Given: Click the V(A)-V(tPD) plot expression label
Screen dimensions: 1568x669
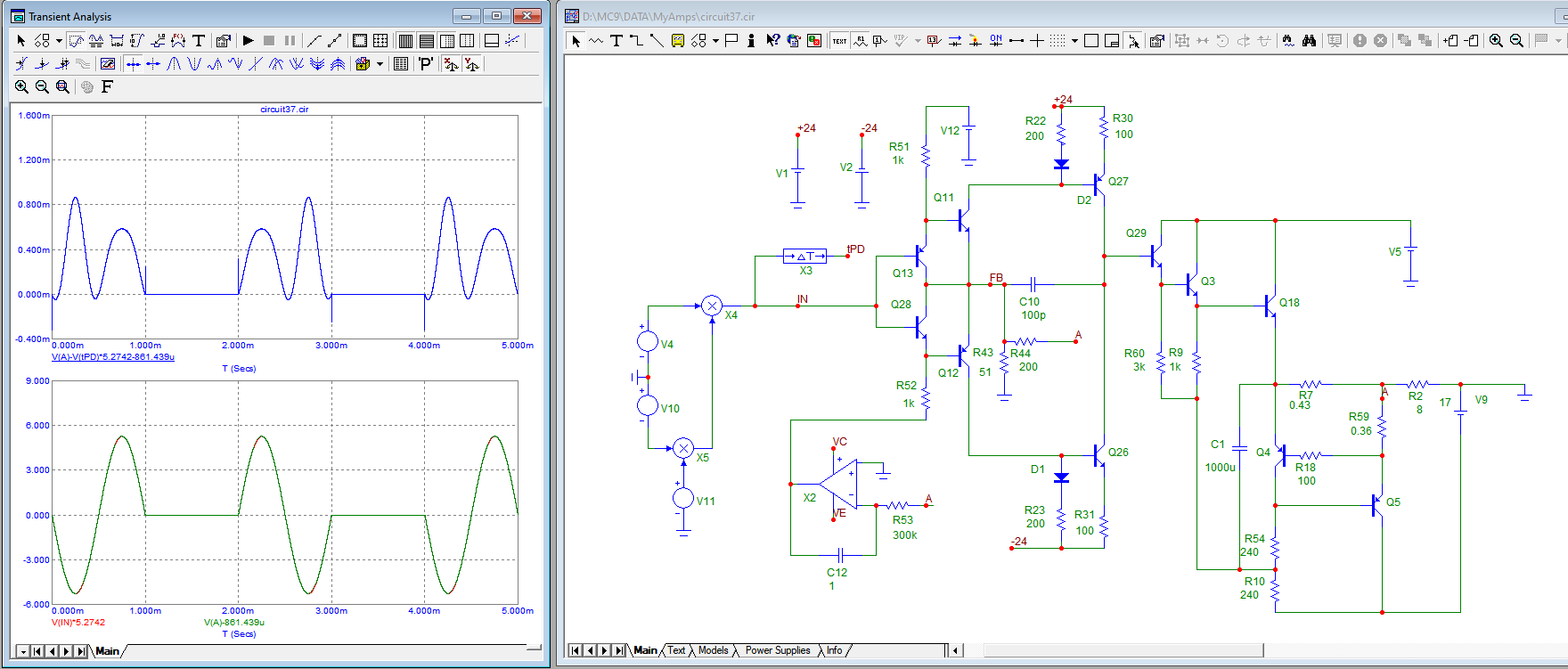Looking at the screenshot, I should pyautogui.click(x=113, y=357).
